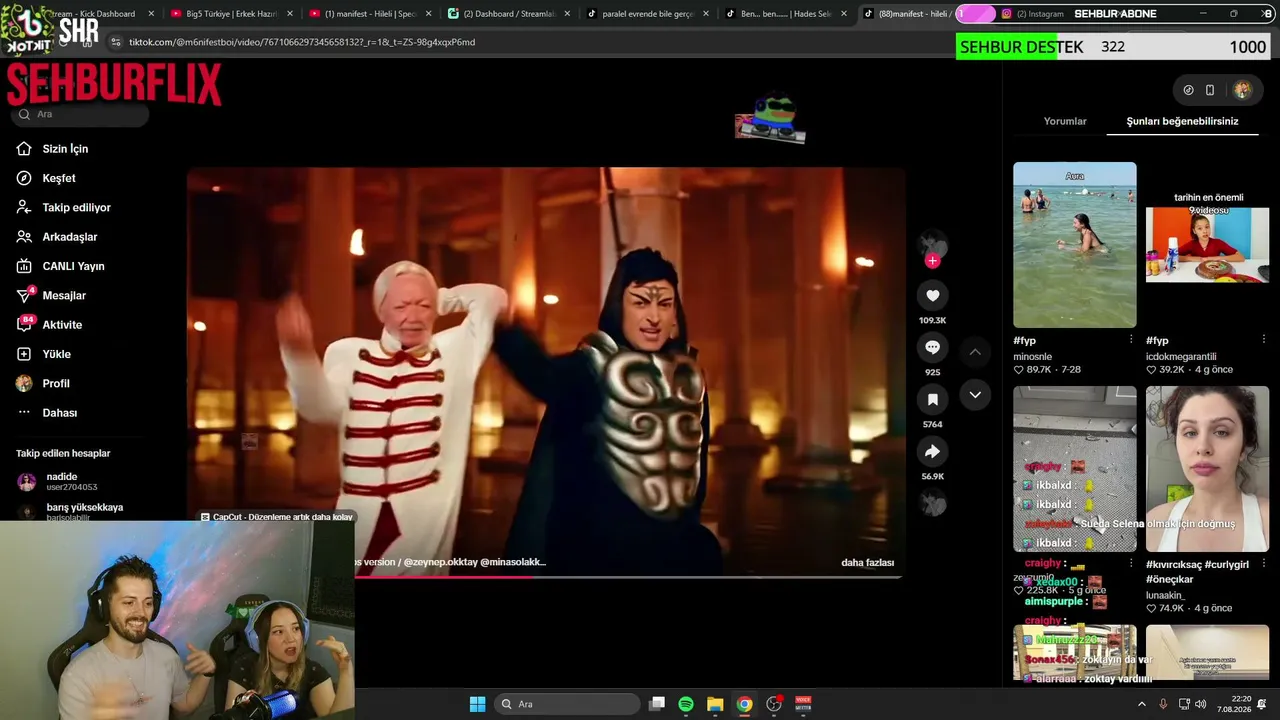Screen dimensions: 1280x720
Task: Switch to the Hades browser tab
Action: pyautogui.click(x=785, y=14)
